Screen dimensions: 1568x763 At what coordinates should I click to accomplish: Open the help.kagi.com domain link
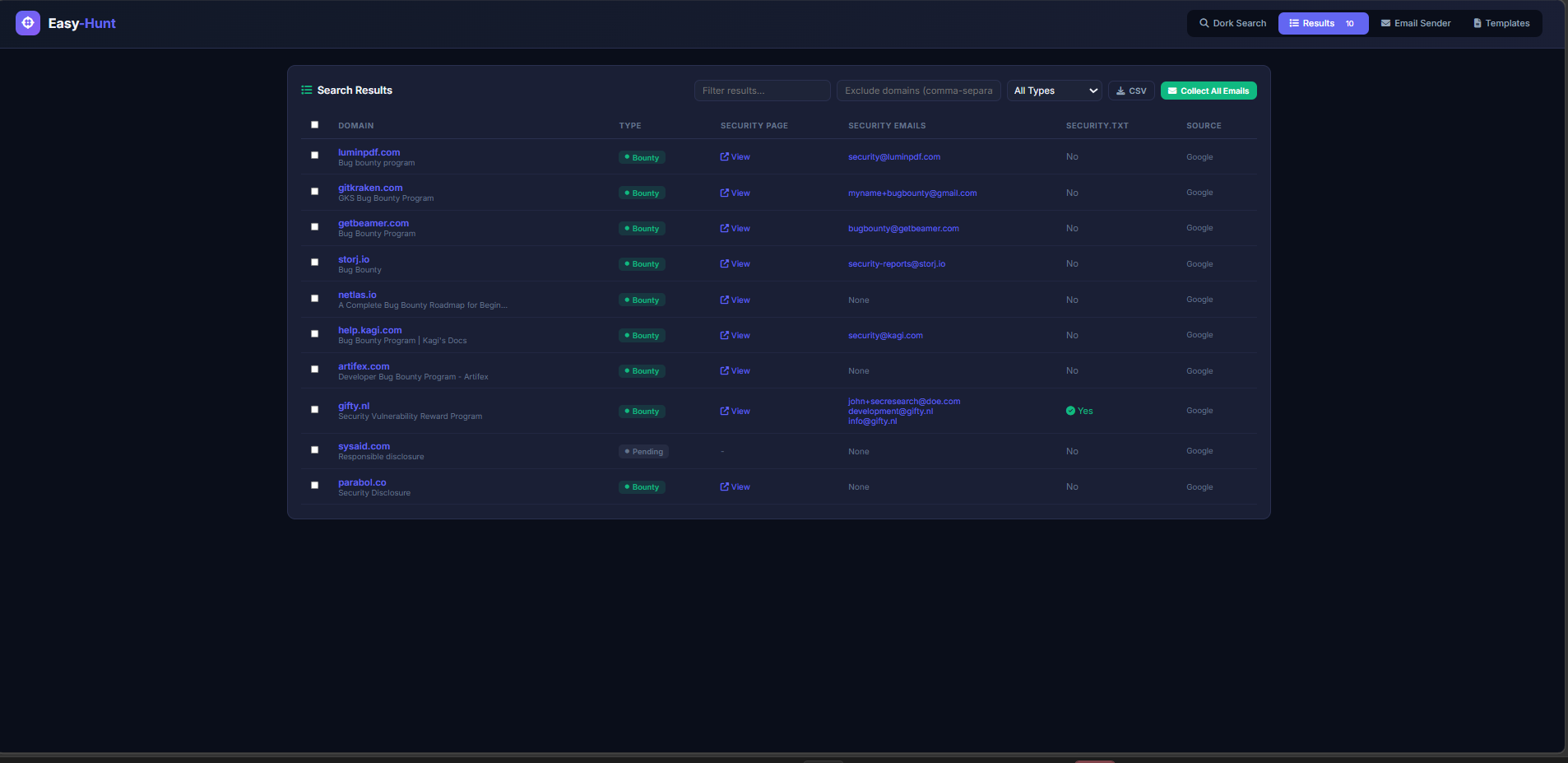point(370,330)
